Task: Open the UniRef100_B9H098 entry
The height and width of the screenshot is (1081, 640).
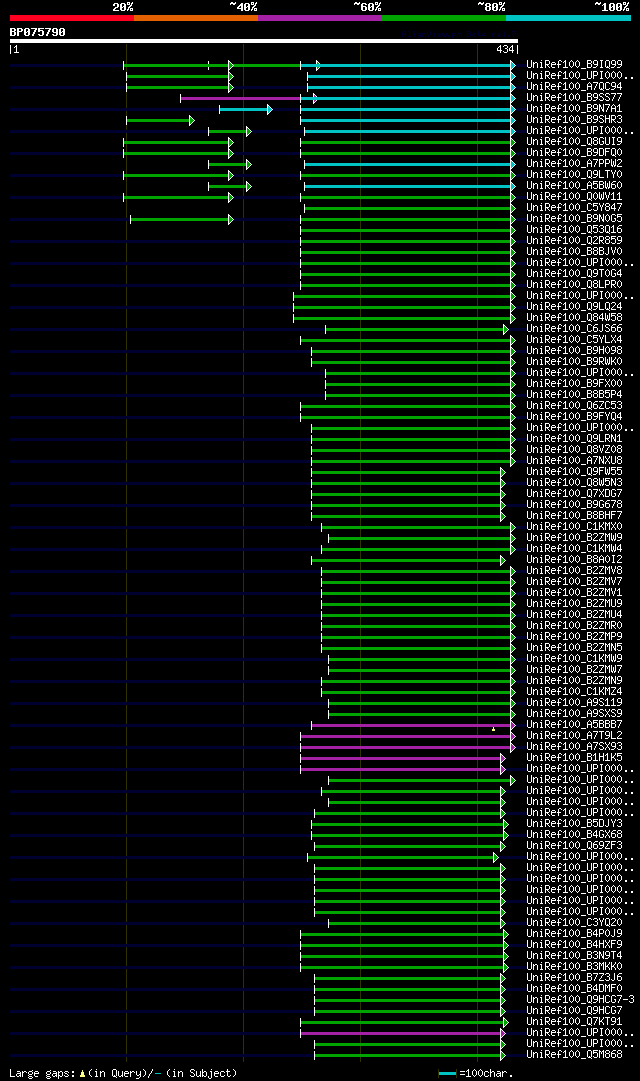Action: pyautogui.click(x=574, y=351)
